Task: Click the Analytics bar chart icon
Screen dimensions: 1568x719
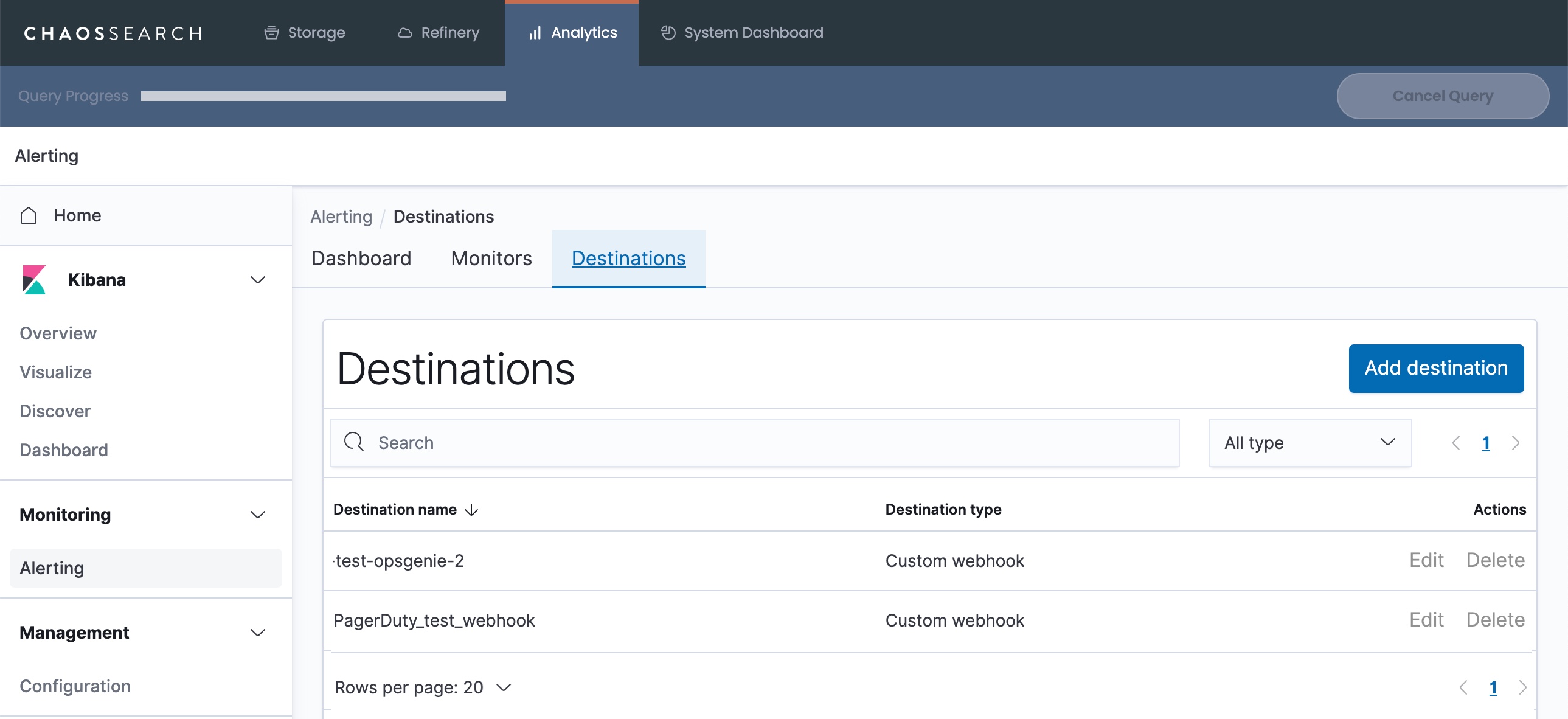Action: click(x=535, y=33)
